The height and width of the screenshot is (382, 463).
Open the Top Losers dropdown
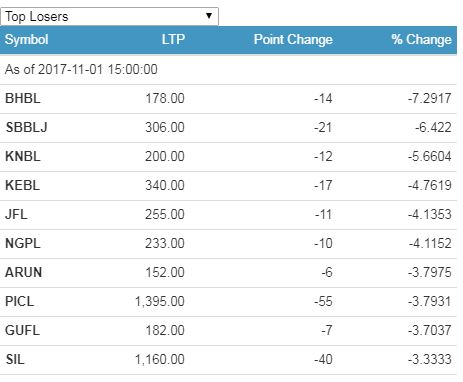109,16
